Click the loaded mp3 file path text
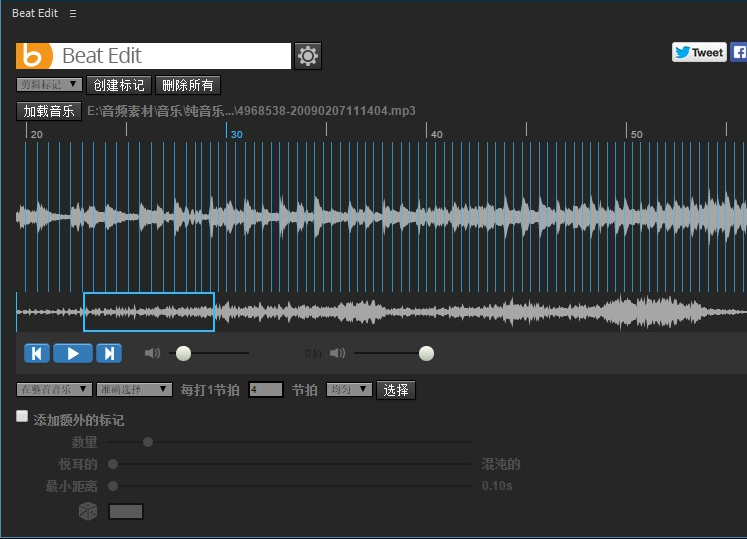The image size is (747, 539). click(x=251, y=111)
